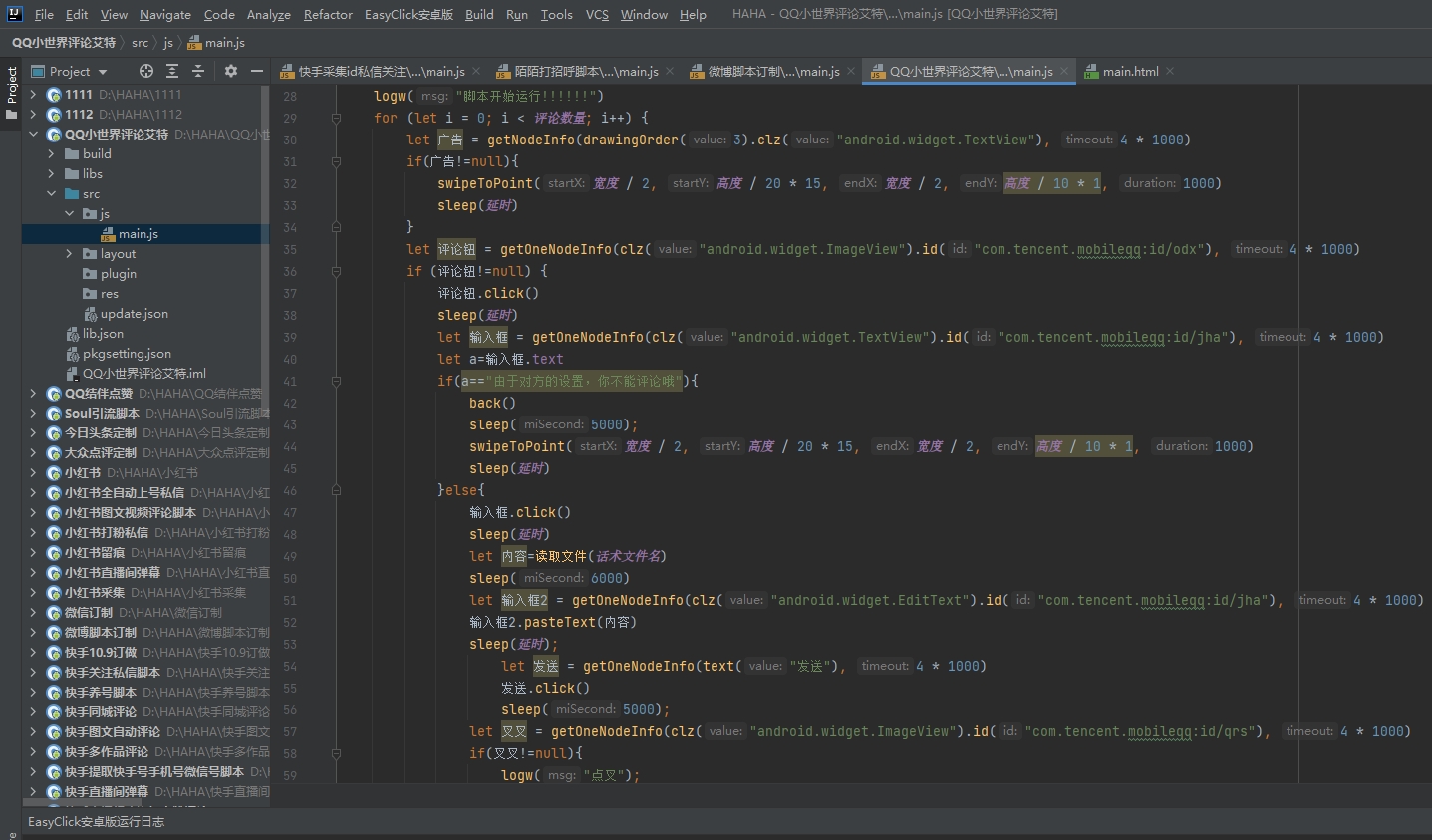Screen dimensions: 1432x840
Task: Toggle code fold marker at line 29
Action: [336, 118]
